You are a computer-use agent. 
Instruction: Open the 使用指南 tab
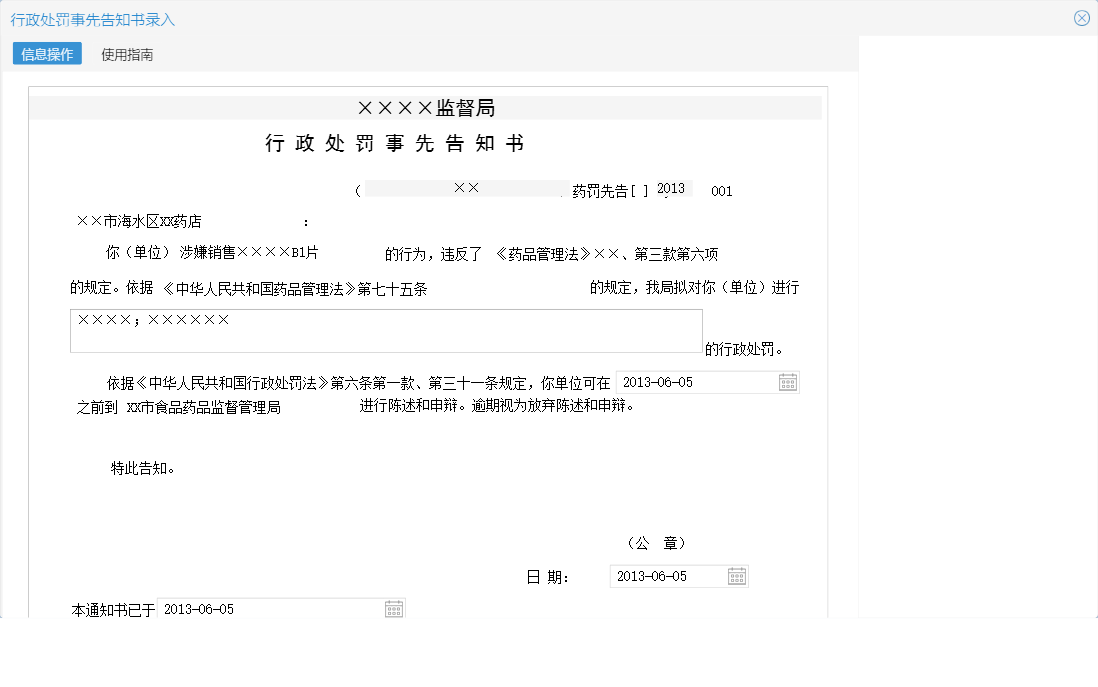point(125,54)
